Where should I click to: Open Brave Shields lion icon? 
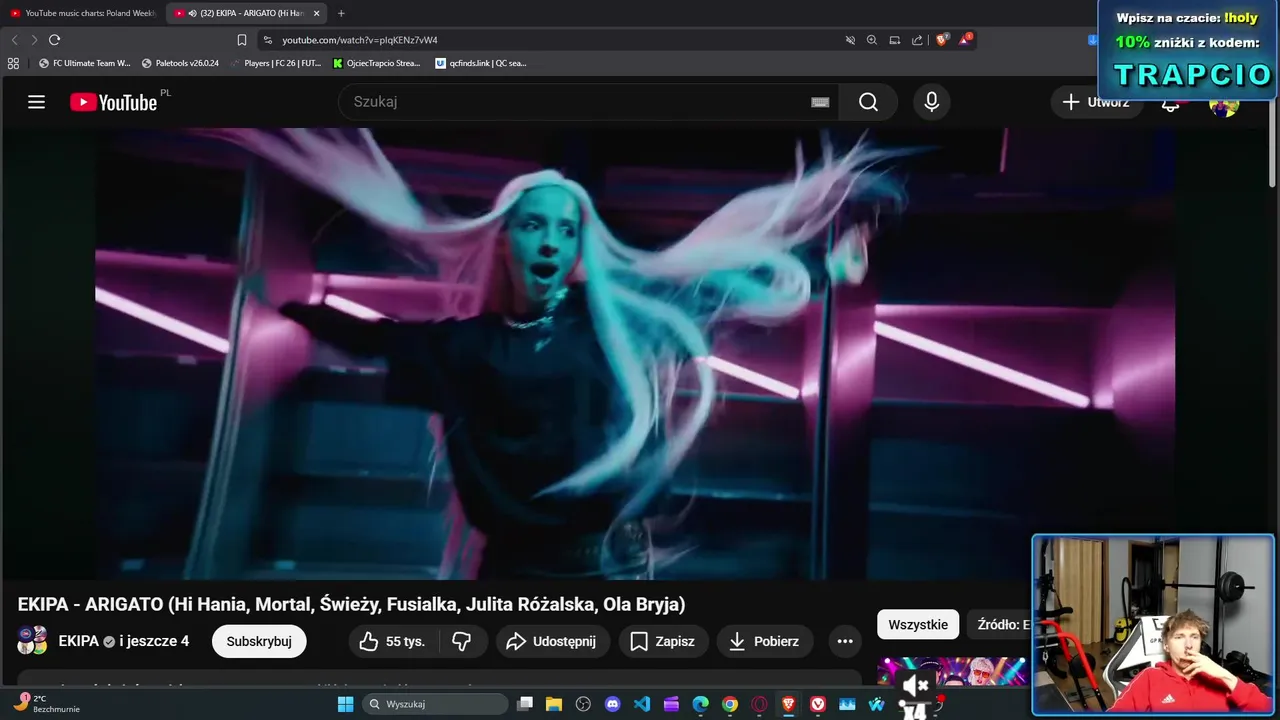[x=942, y=40]
